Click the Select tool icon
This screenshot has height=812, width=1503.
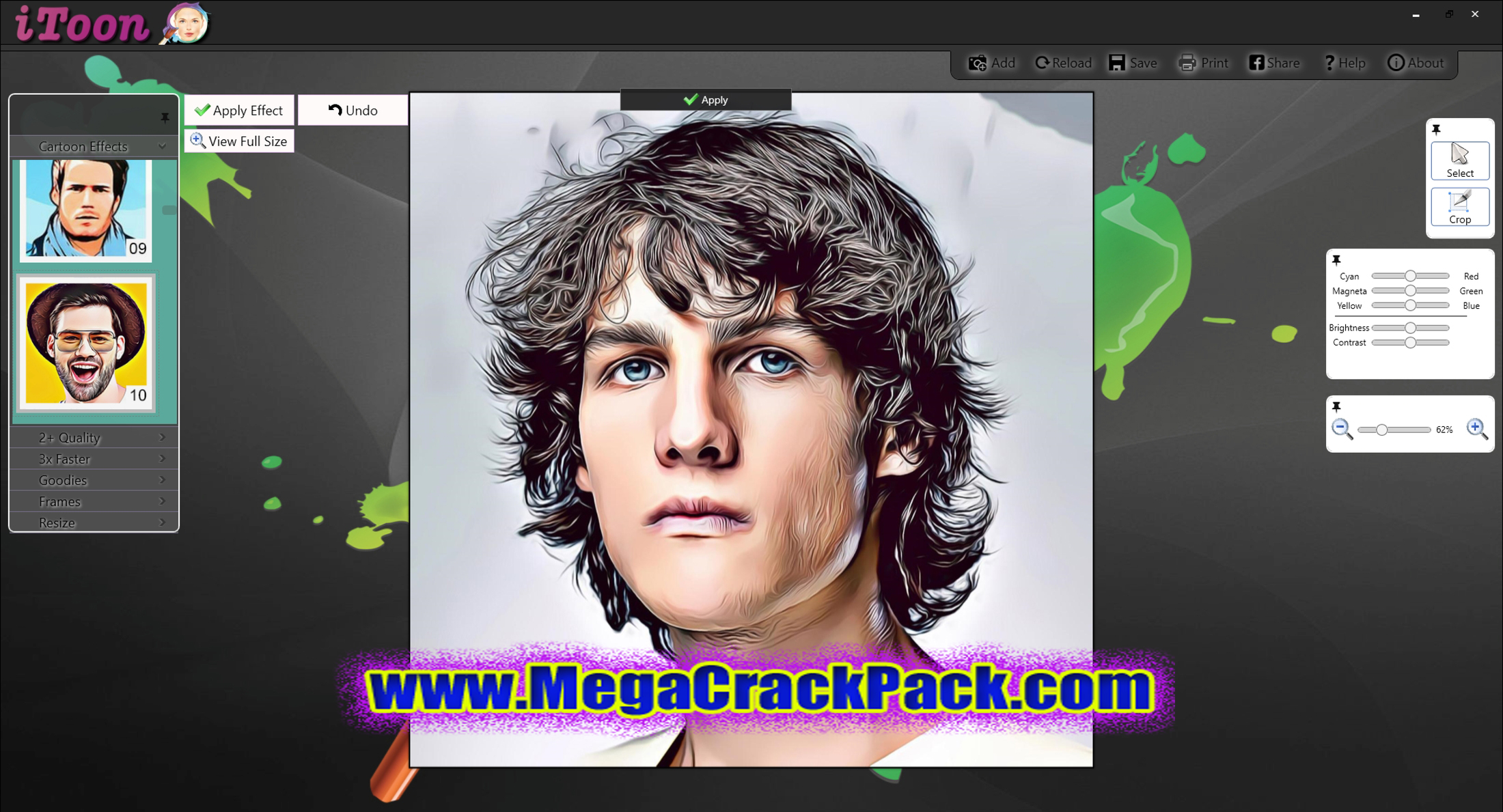1459,160
